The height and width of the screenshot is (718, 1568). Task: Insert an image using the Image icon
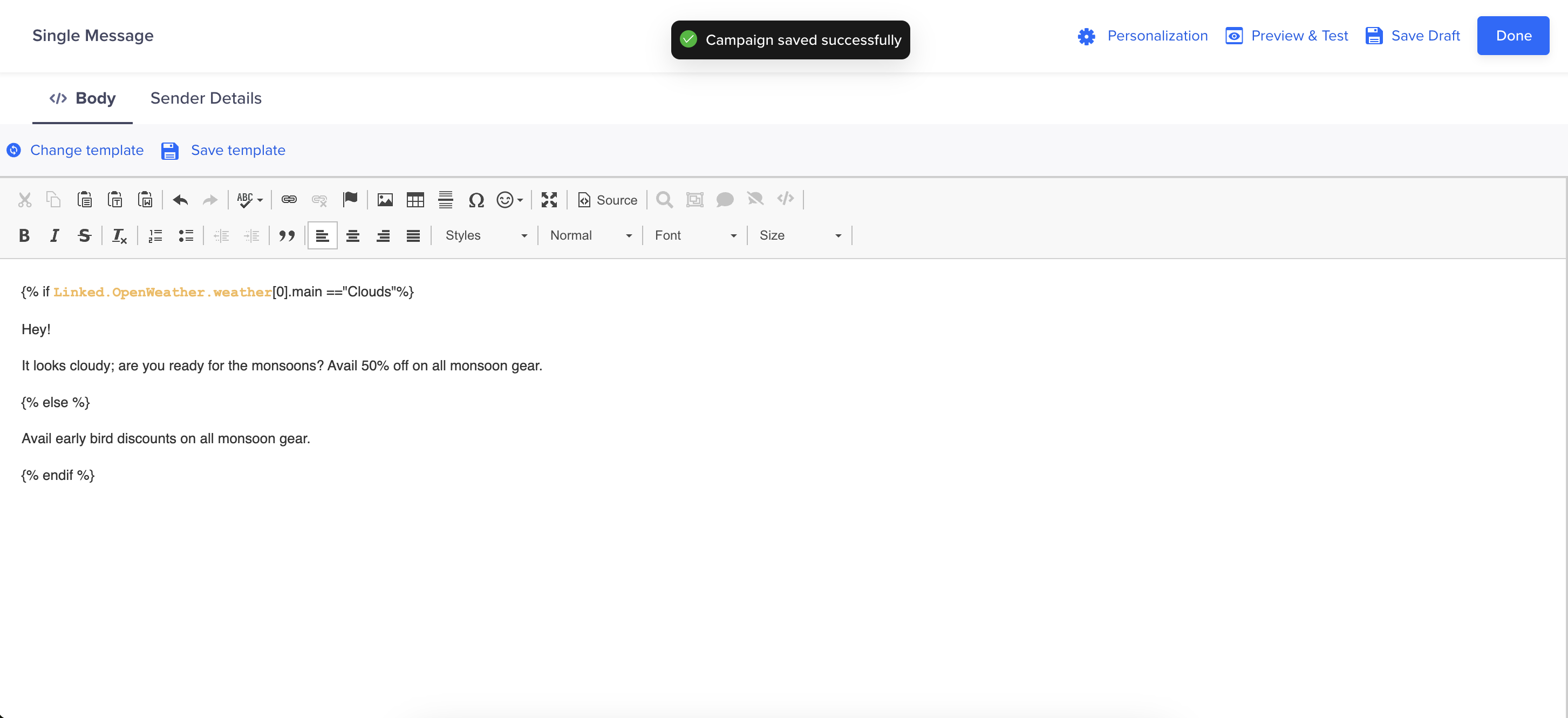coord(385,200)
